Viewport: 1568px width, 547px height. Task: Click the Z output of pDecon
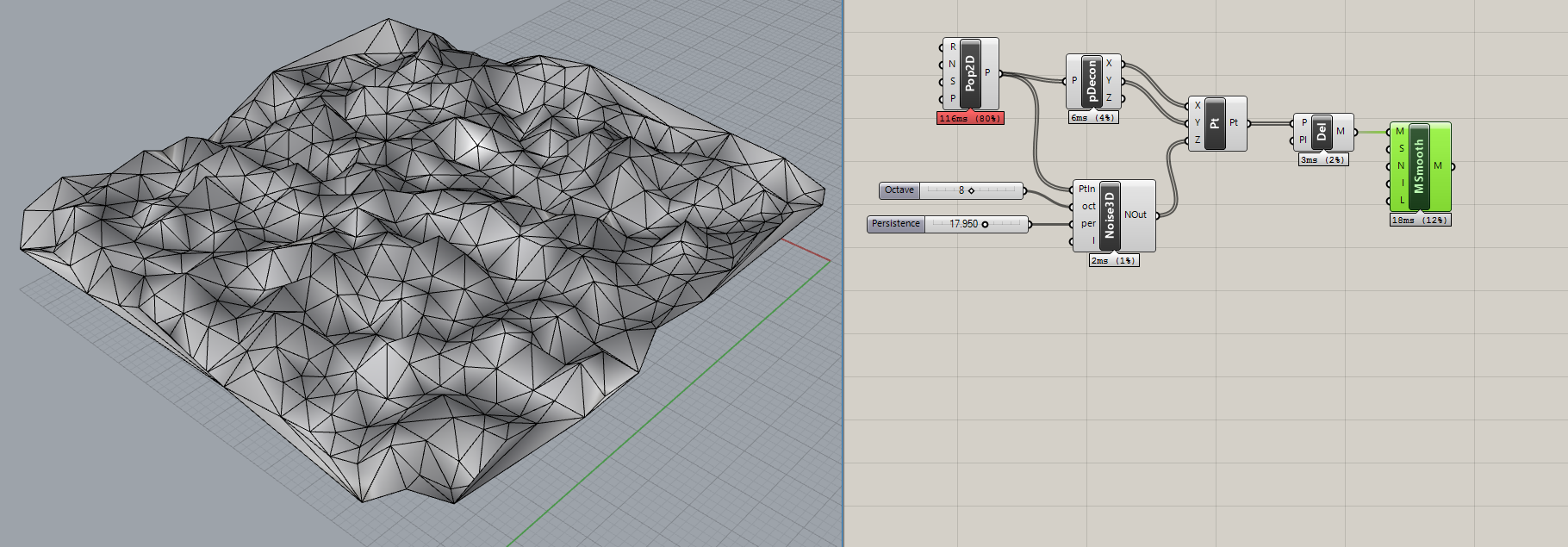click(1110, 98)
